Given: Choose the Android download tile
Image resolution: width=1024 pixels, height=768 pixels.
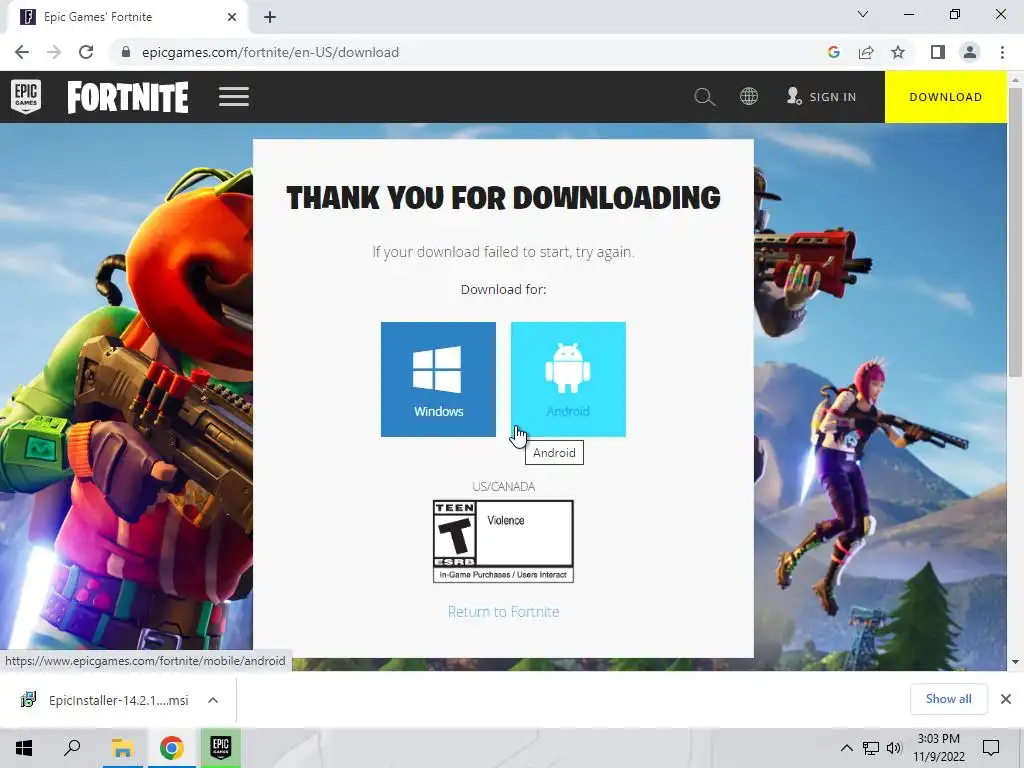Looking at the screenshot, I should [x=568, y=379].
